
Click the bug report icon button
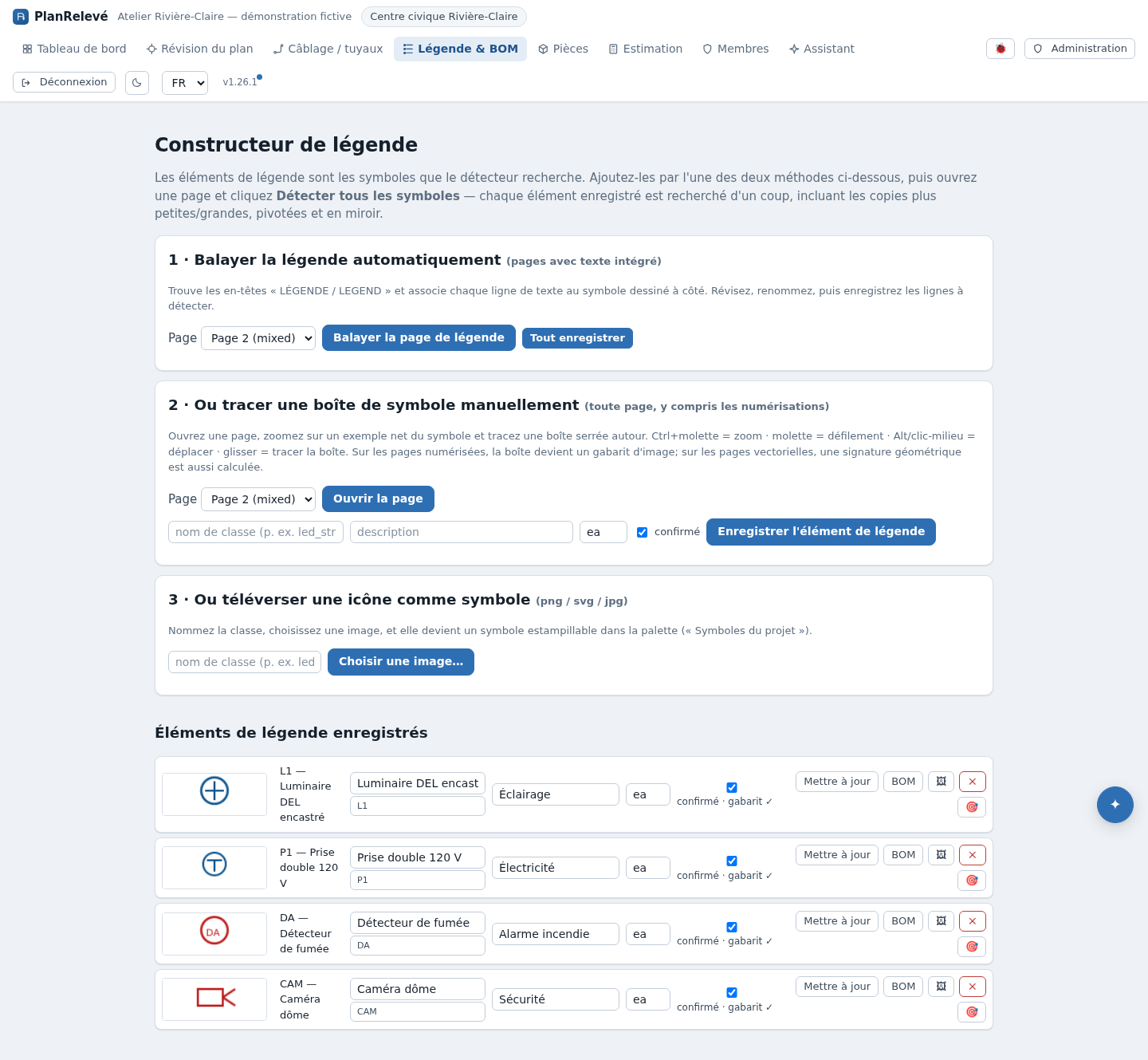[x=1000, y=49]
